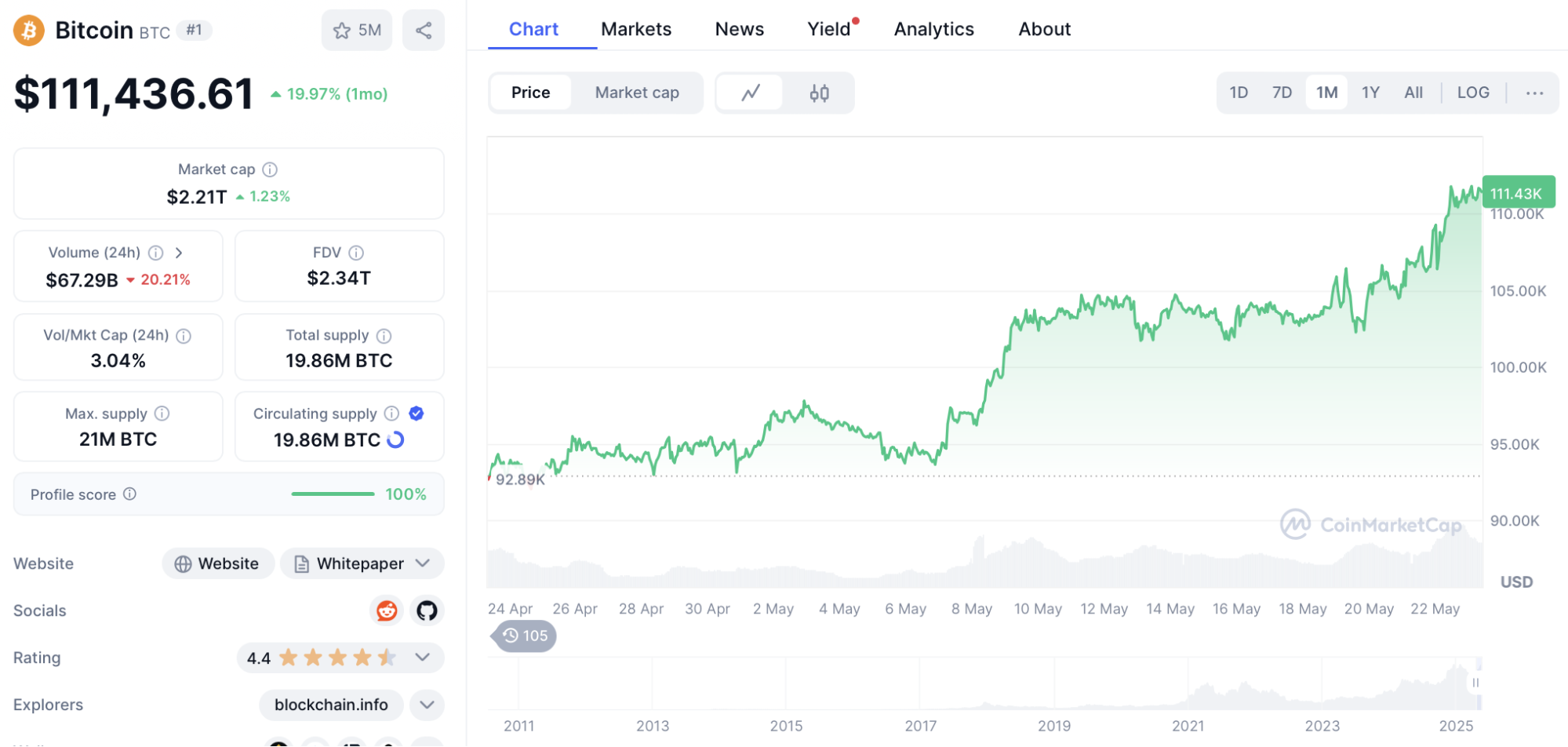
Task: Enable LOG scale on chart
Action: 1472,93
